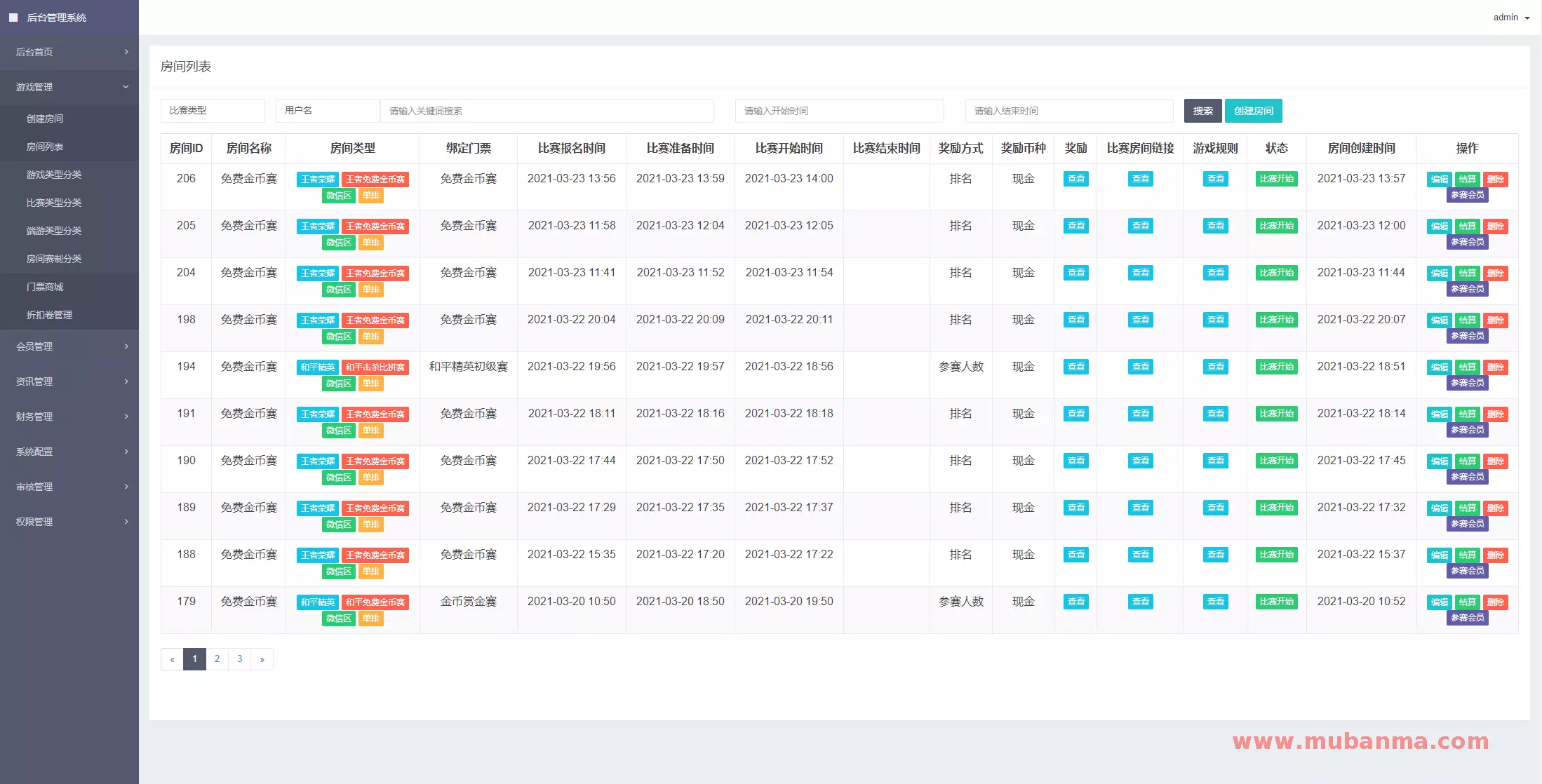Click the 搜索 button

[x=1202, y=111]
